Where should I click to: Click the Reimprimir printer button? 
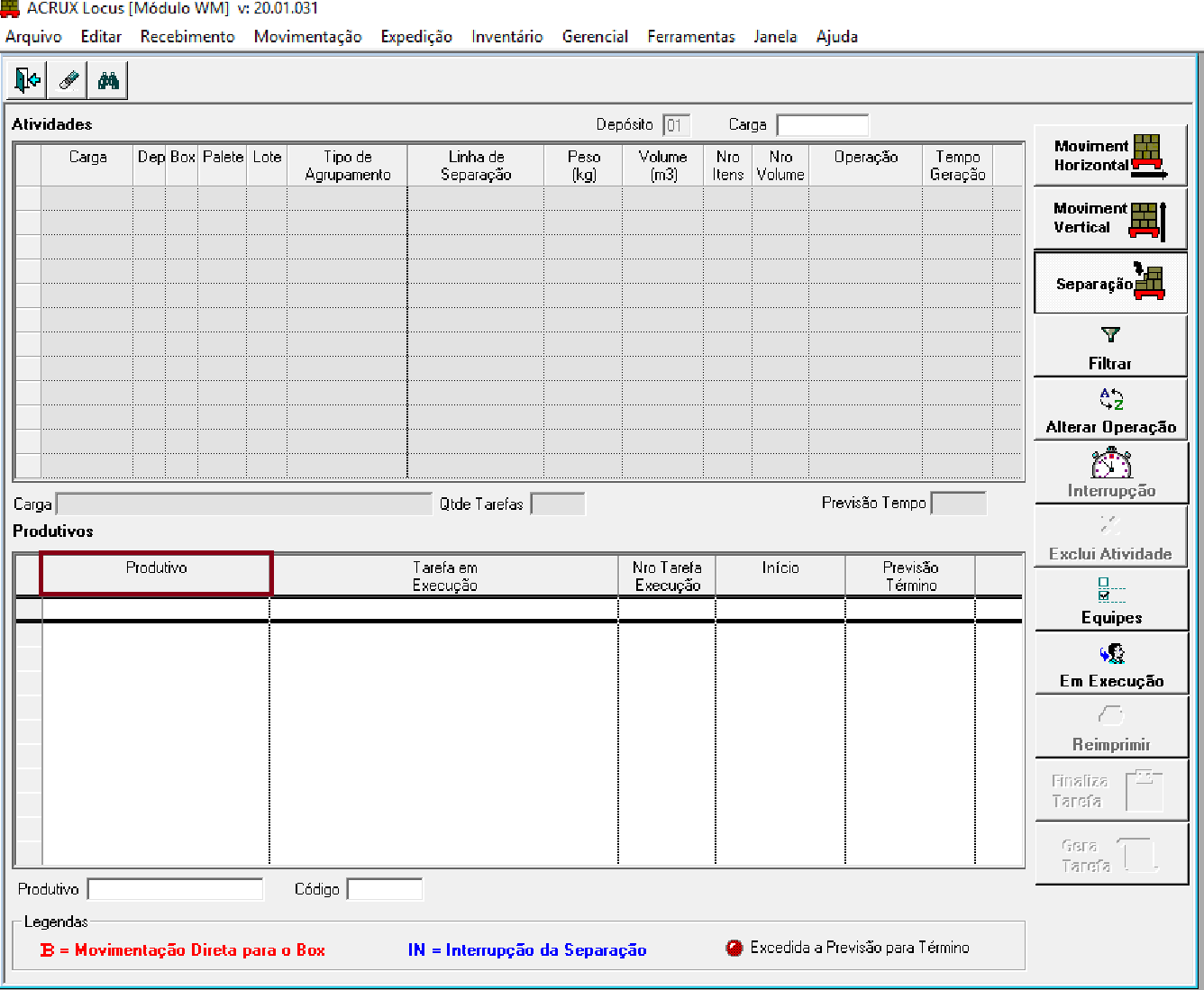click(1110, 727)
